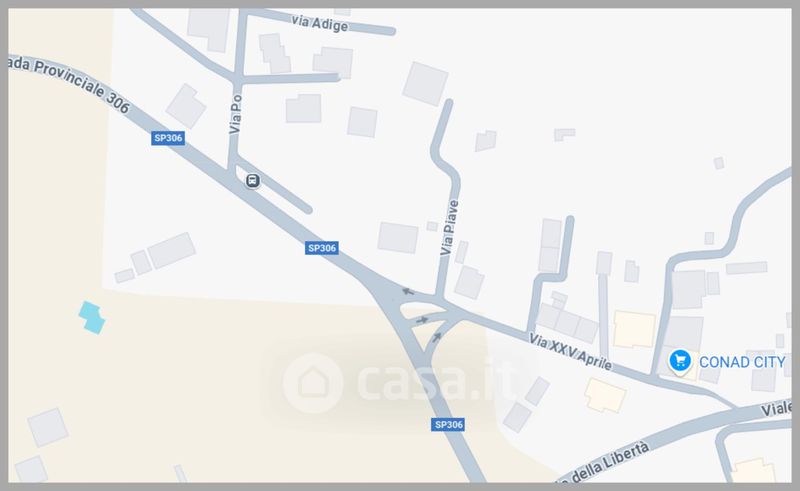Select the Via Po street label
800x491 pixels.
coord(235,114)
